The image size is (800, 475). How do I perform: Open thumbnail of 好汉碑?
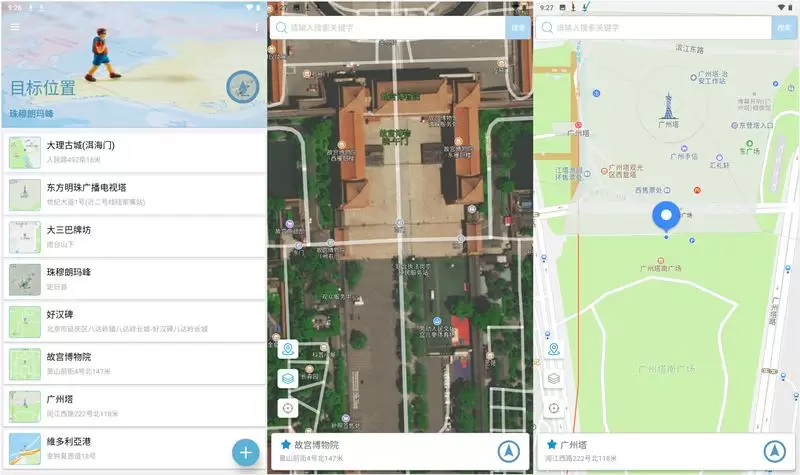pos(24,321)
